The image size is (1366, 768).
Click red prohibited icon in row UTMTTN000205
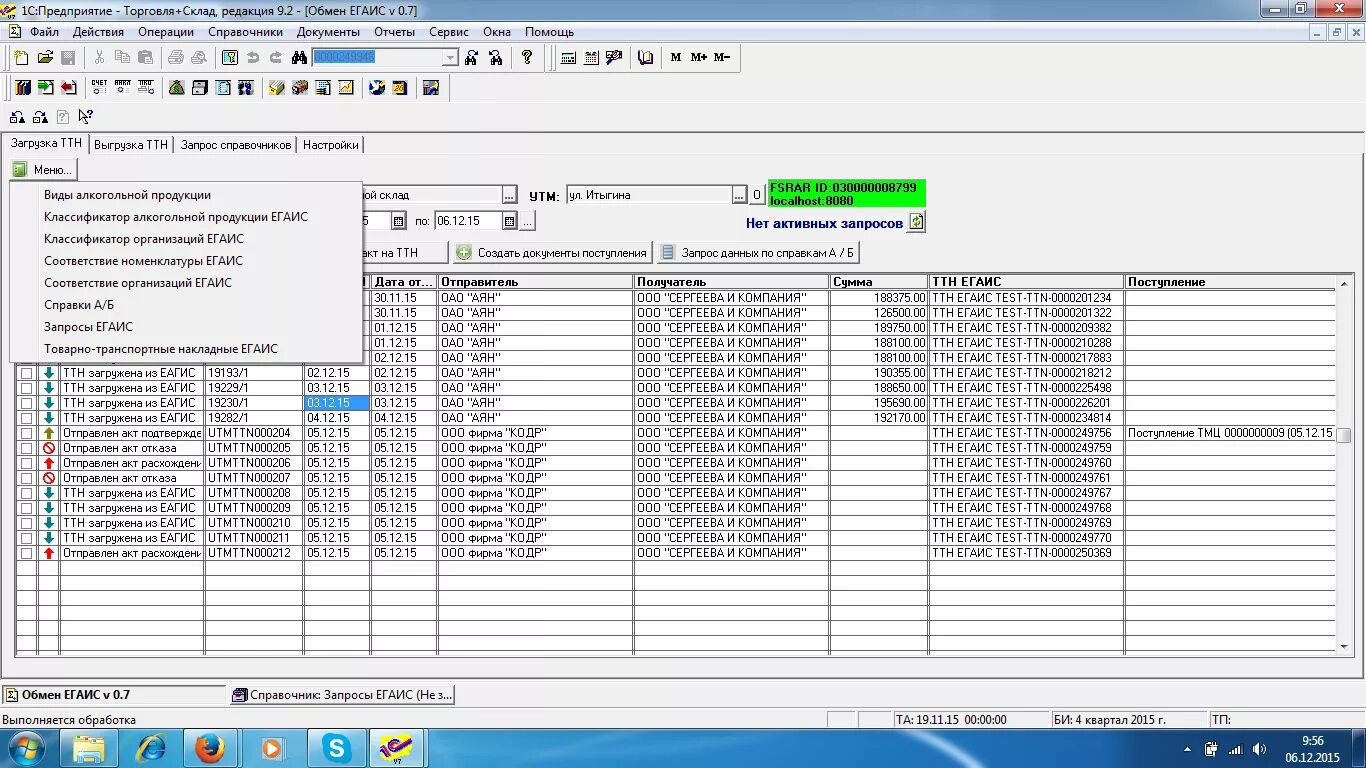point(49,448)
